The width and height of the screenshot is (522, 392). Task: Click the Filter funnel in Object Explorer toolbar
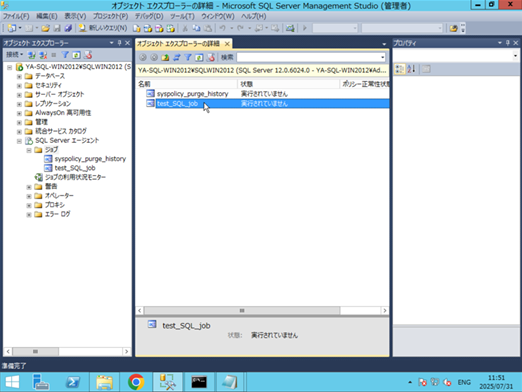pyautogui.click(x=65, y=55)
